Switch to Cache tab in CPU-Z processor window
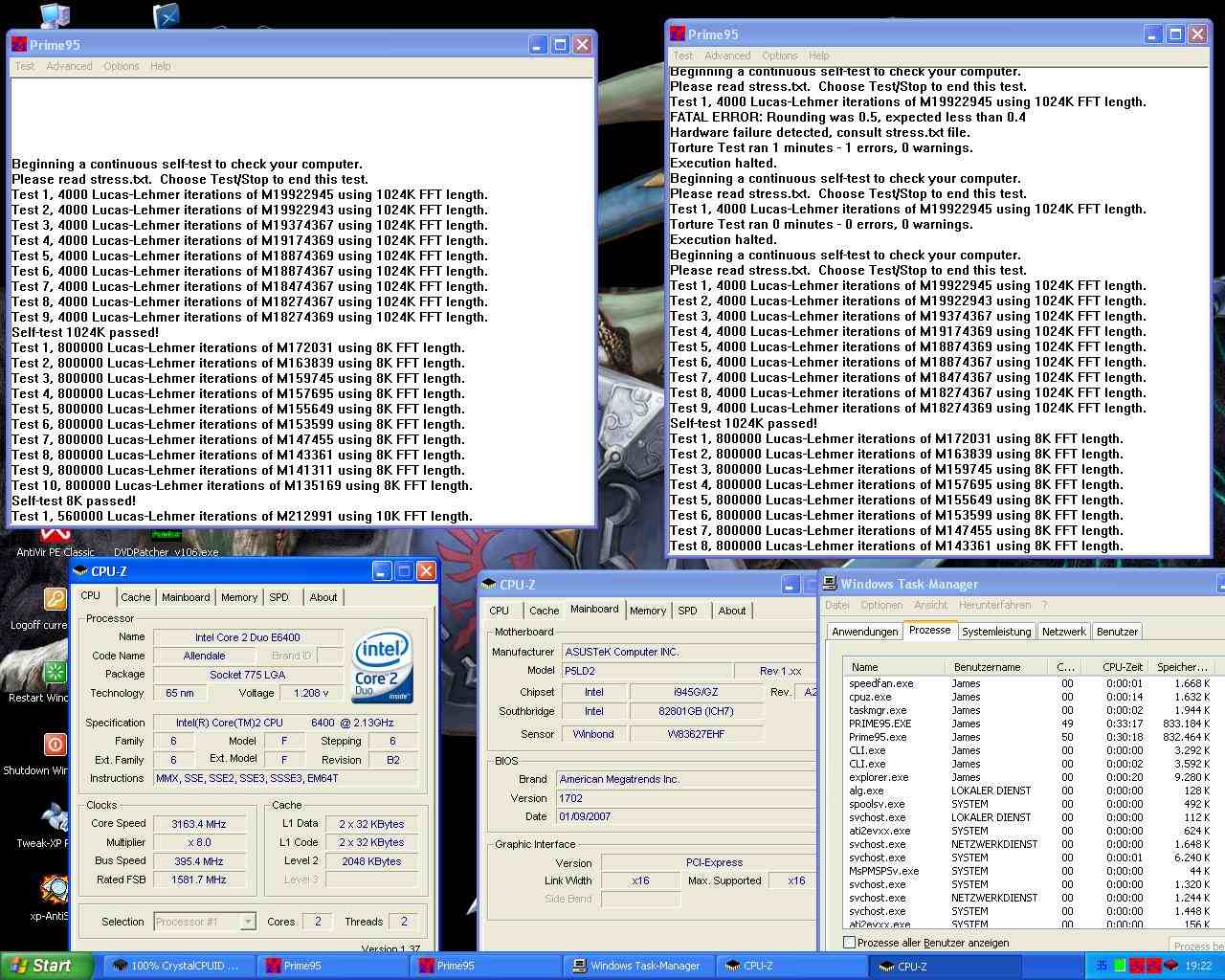The height and width of the screenshot is (980, 1225). coord(135,597)
